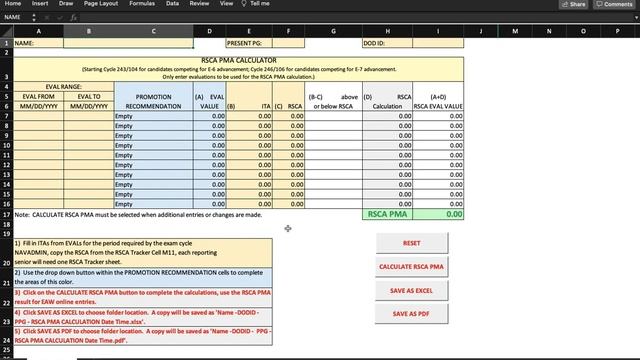This screenshot has height=360, width=640.
Task: Select column A header
Action: 39,31
